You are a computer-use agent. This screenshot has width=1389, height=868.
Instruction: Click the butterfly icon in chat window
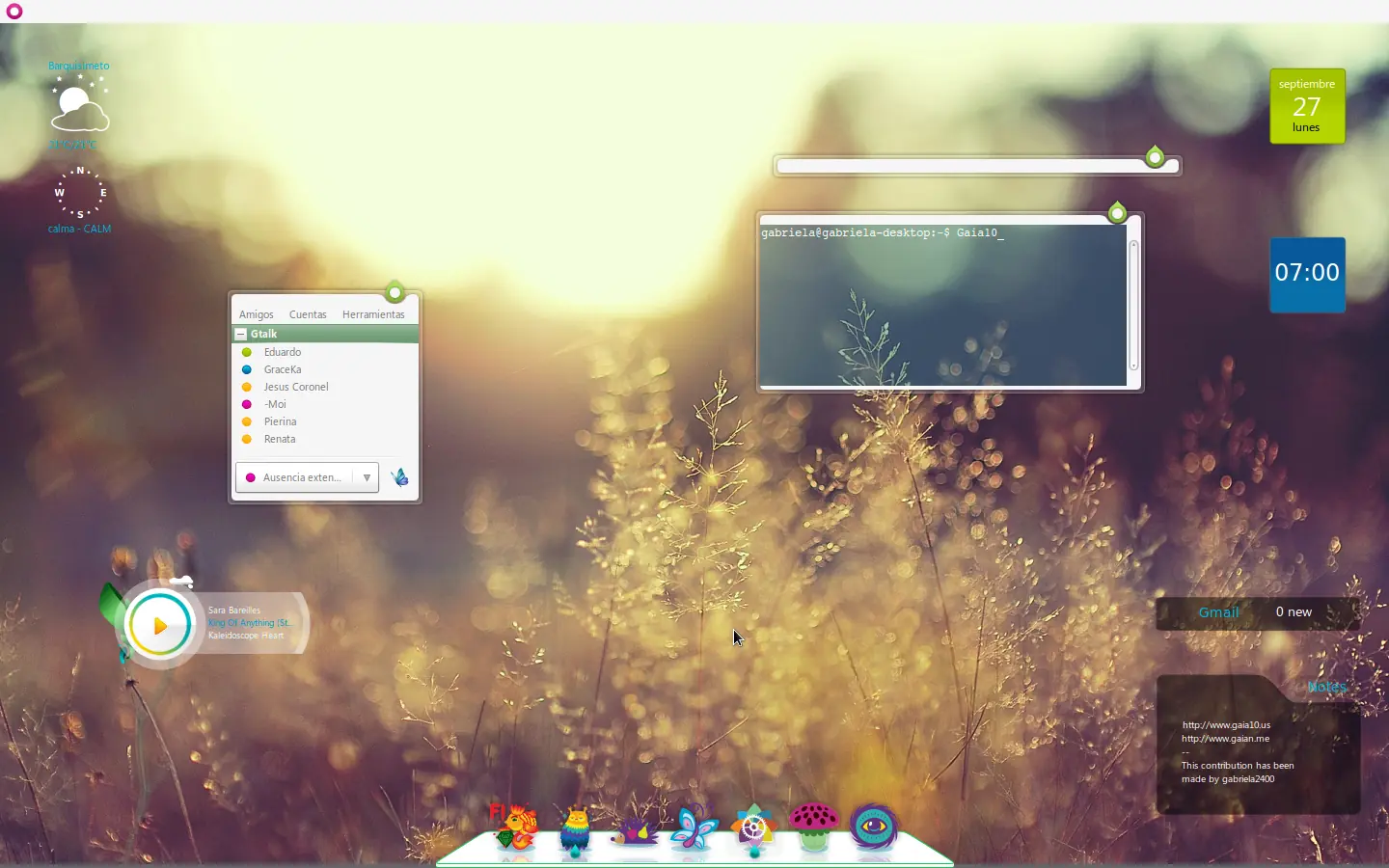[x=399, y=477]
